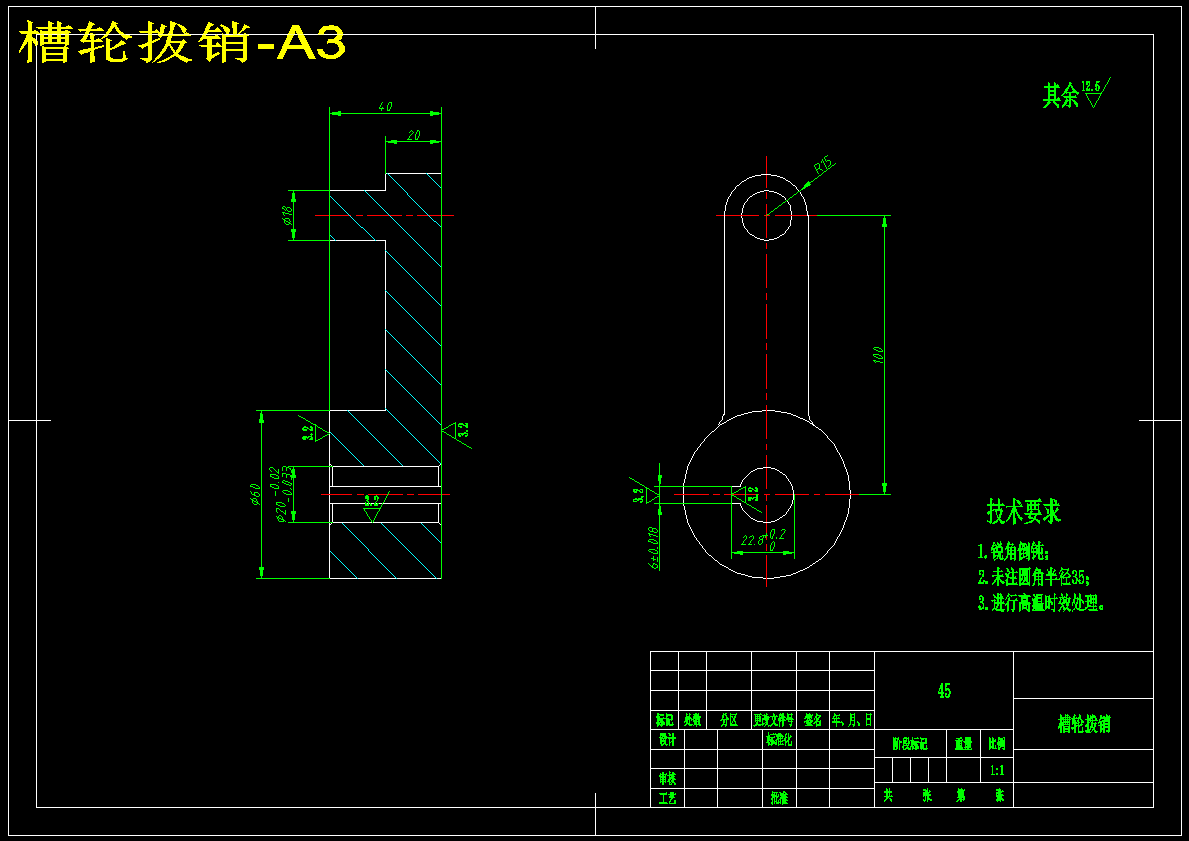1189x841 pixels.
Task: Click the 审核 label cell
Action: click(x=667, y=779)
